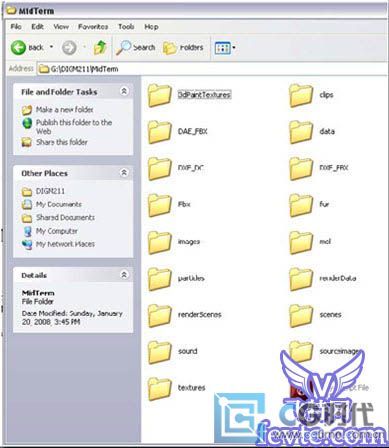Open the Search pane
This screenshot has height=448, width=389.
pyautogui.click(x=135, y=48)
